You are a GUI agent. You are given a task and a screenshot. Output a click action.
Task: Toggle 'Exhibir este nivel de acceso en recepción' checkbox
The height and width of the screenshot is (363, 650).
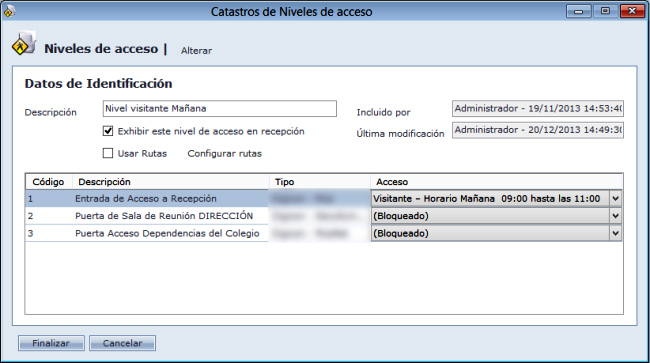click(x=108, y=131)
